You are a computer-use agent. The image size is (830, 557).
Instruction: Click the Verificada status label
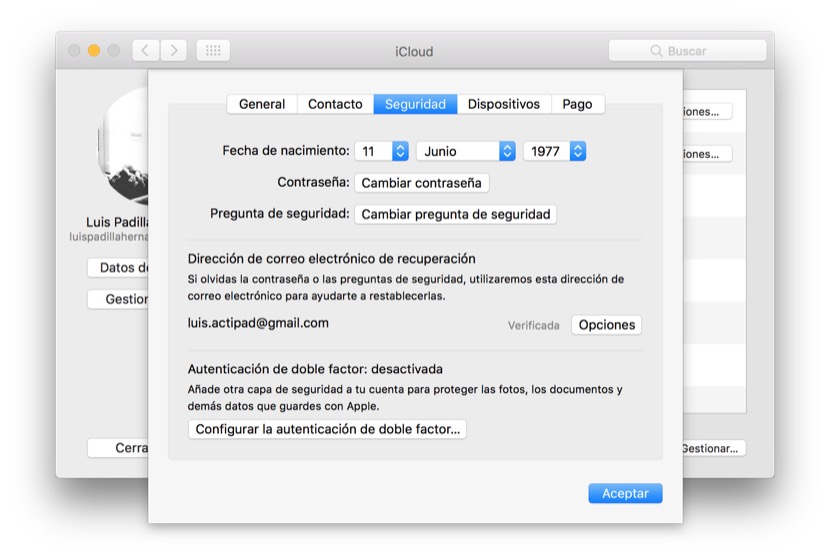pos(534,325)
